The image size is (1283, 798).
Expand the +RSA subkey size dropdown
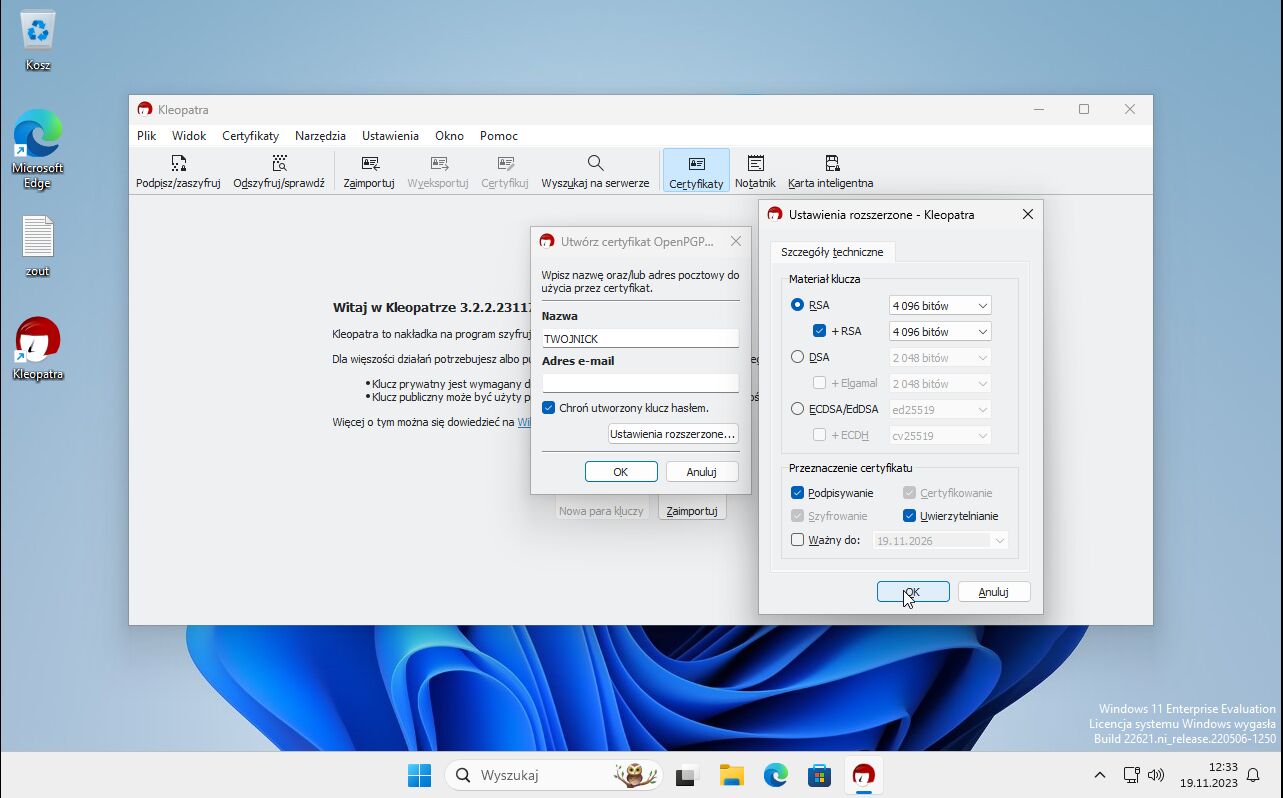pyautogui.click(x=940, y=331)
